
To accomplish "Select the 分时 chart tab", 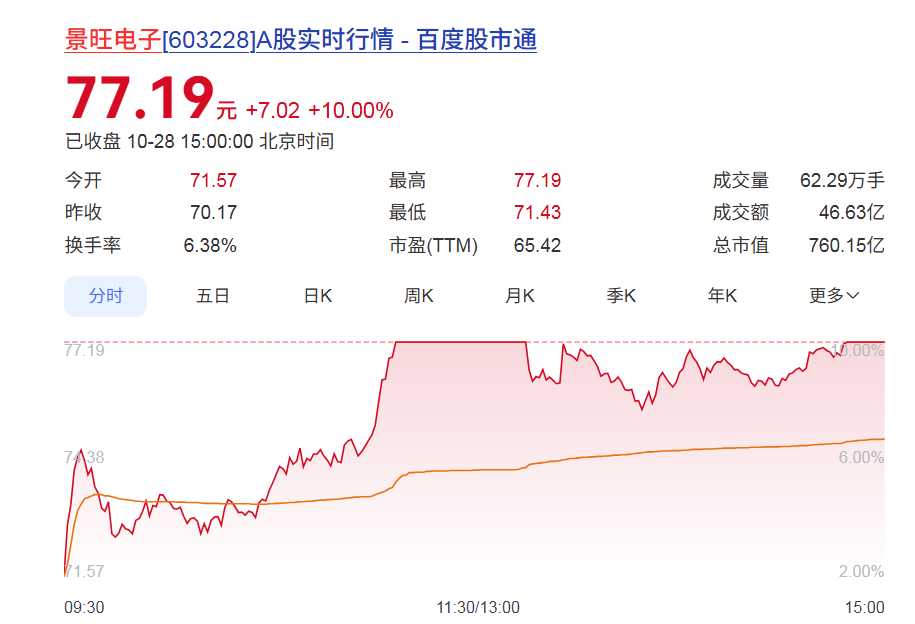I will [106, 296].
